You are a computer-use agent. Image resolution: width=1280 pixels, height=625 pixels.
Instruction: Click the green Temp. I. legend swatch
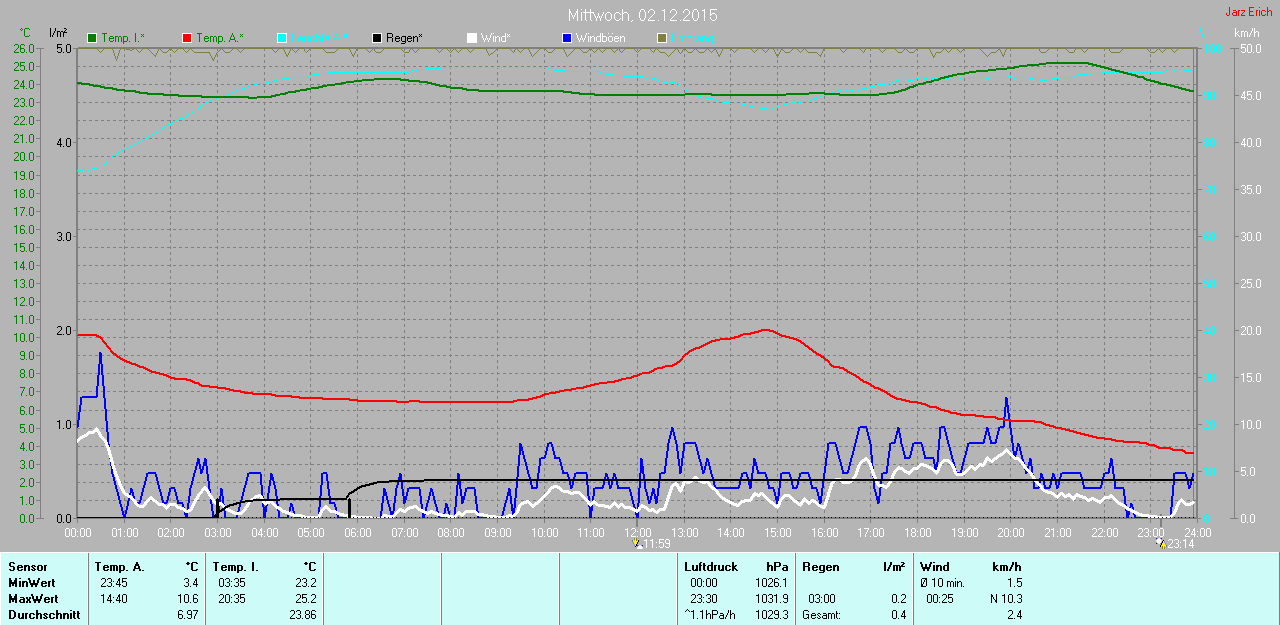click(93, 38)
